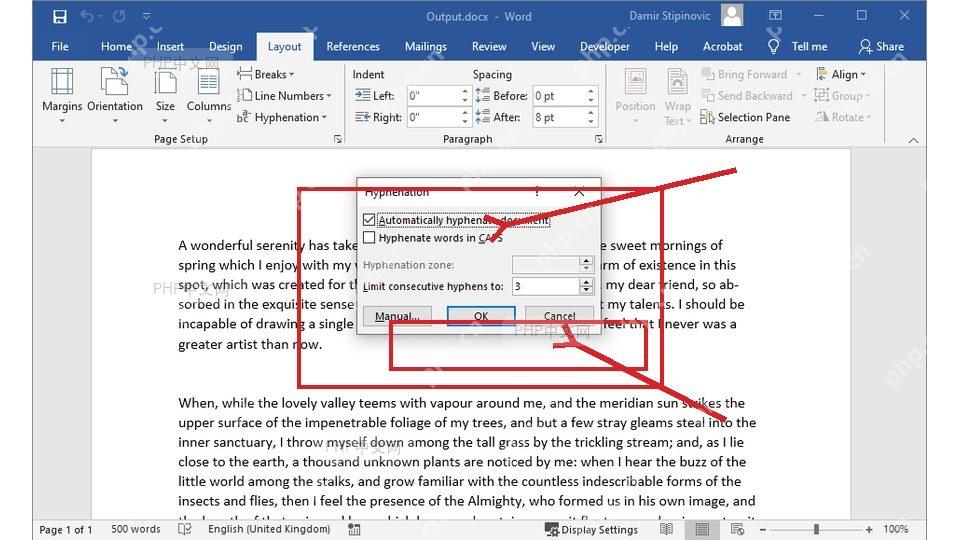
Task: Adjust the Indent Right spinner arrows
Action: point(465,117)
